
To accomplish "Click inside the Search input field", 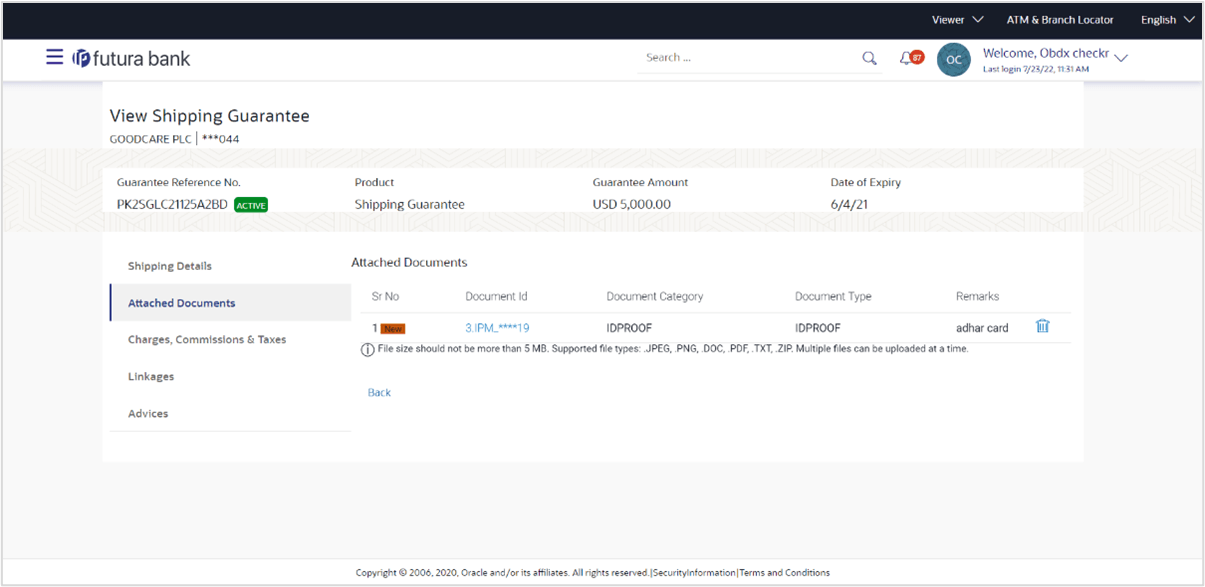I will 750,58.
